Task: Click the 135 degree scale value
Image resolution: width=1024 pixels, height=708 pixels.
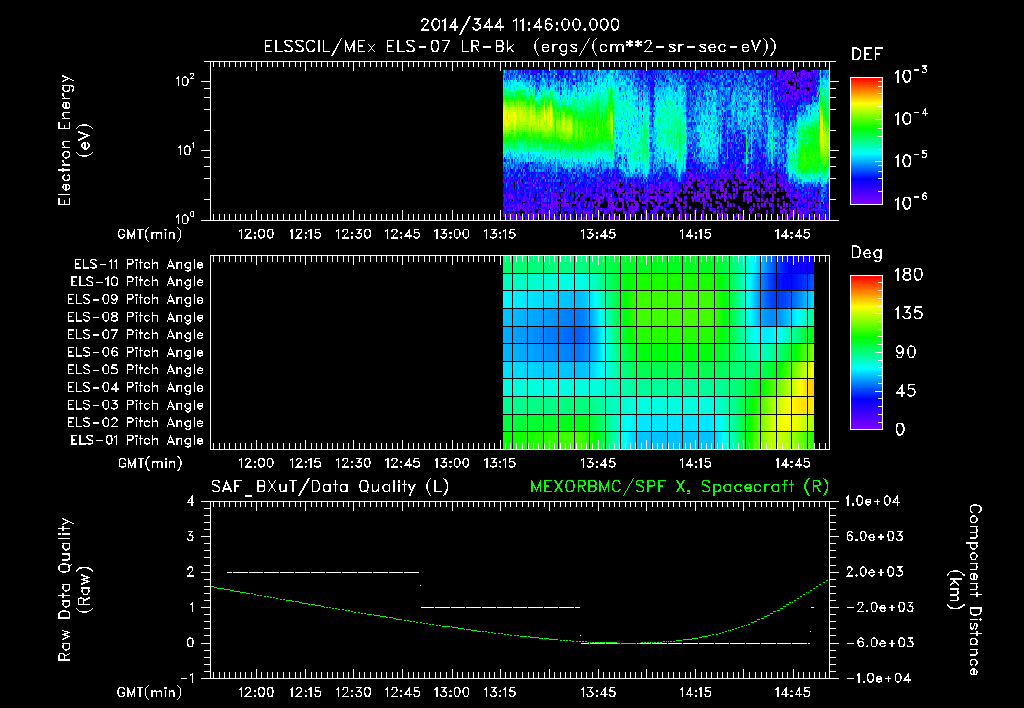Action: 908,313
